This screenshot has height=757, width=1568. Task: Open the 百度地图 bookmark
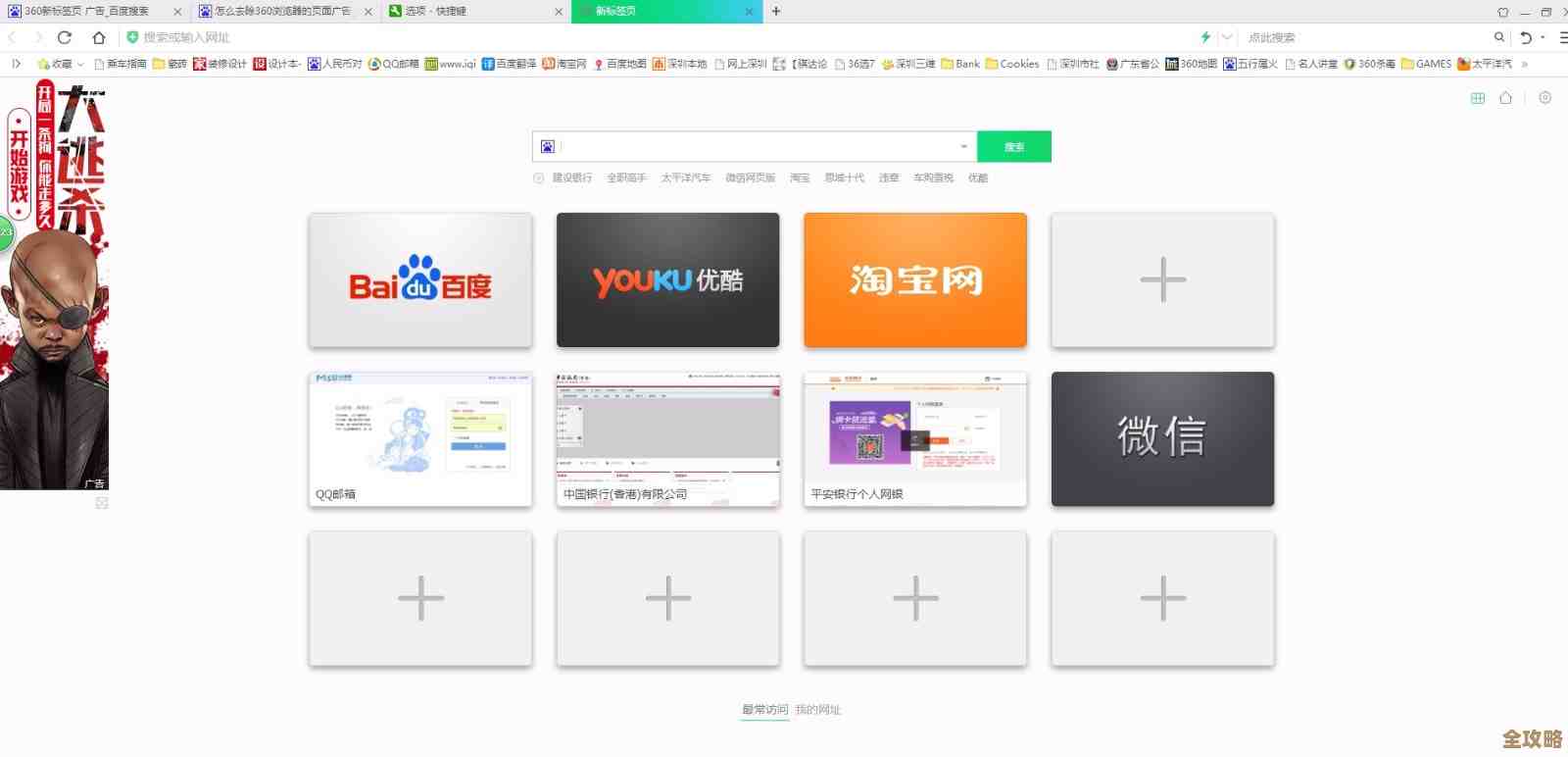pyautogui.click(x=619, y=64)
